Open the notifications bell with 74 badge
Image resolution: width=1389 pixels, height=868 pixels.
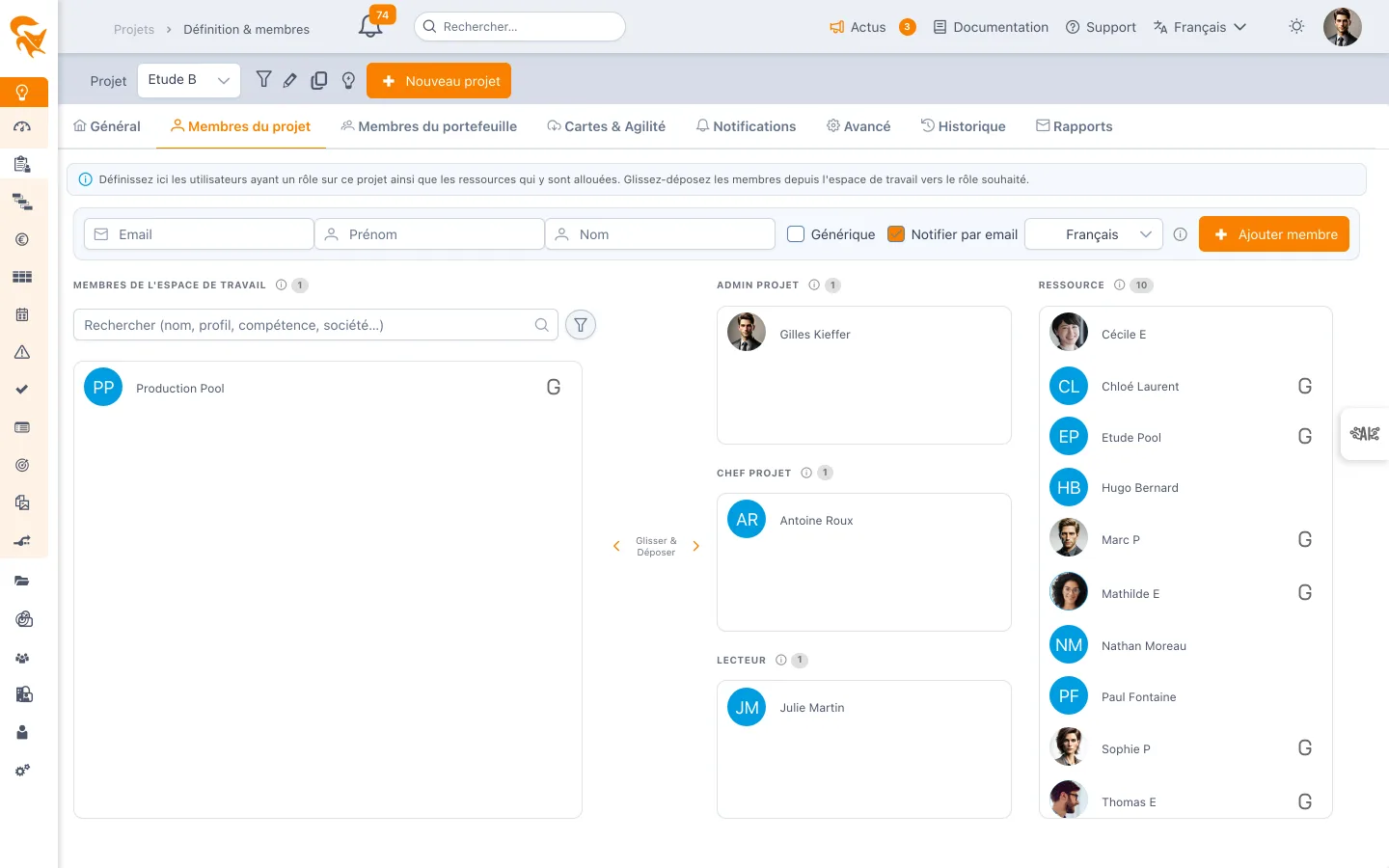(x=370, y=27)
